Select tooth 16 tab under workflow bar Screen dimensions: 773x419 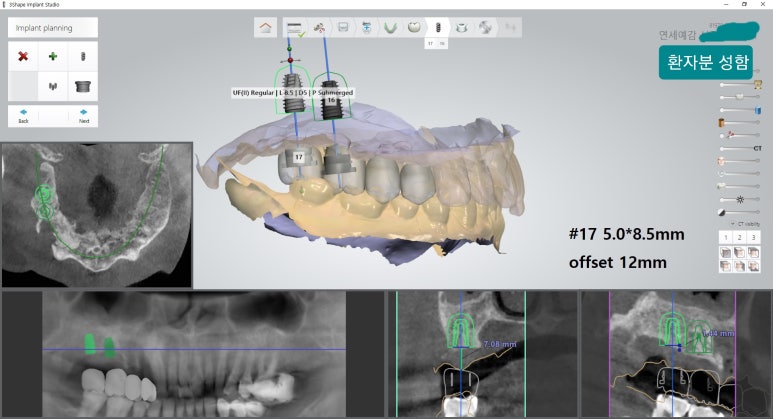click(x=443, y=44)
